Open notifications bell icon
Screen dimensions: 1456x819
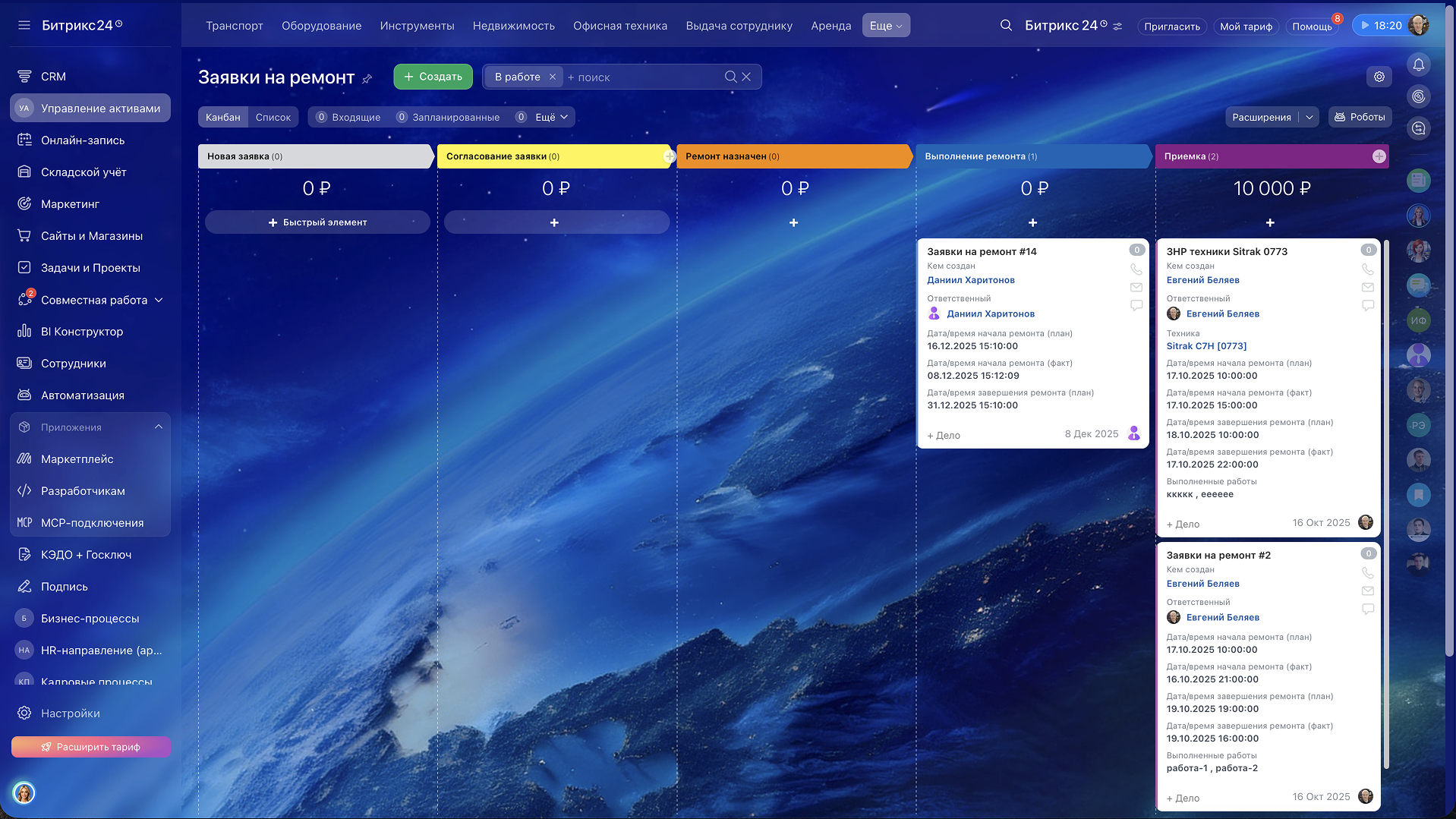[1418, 65]
